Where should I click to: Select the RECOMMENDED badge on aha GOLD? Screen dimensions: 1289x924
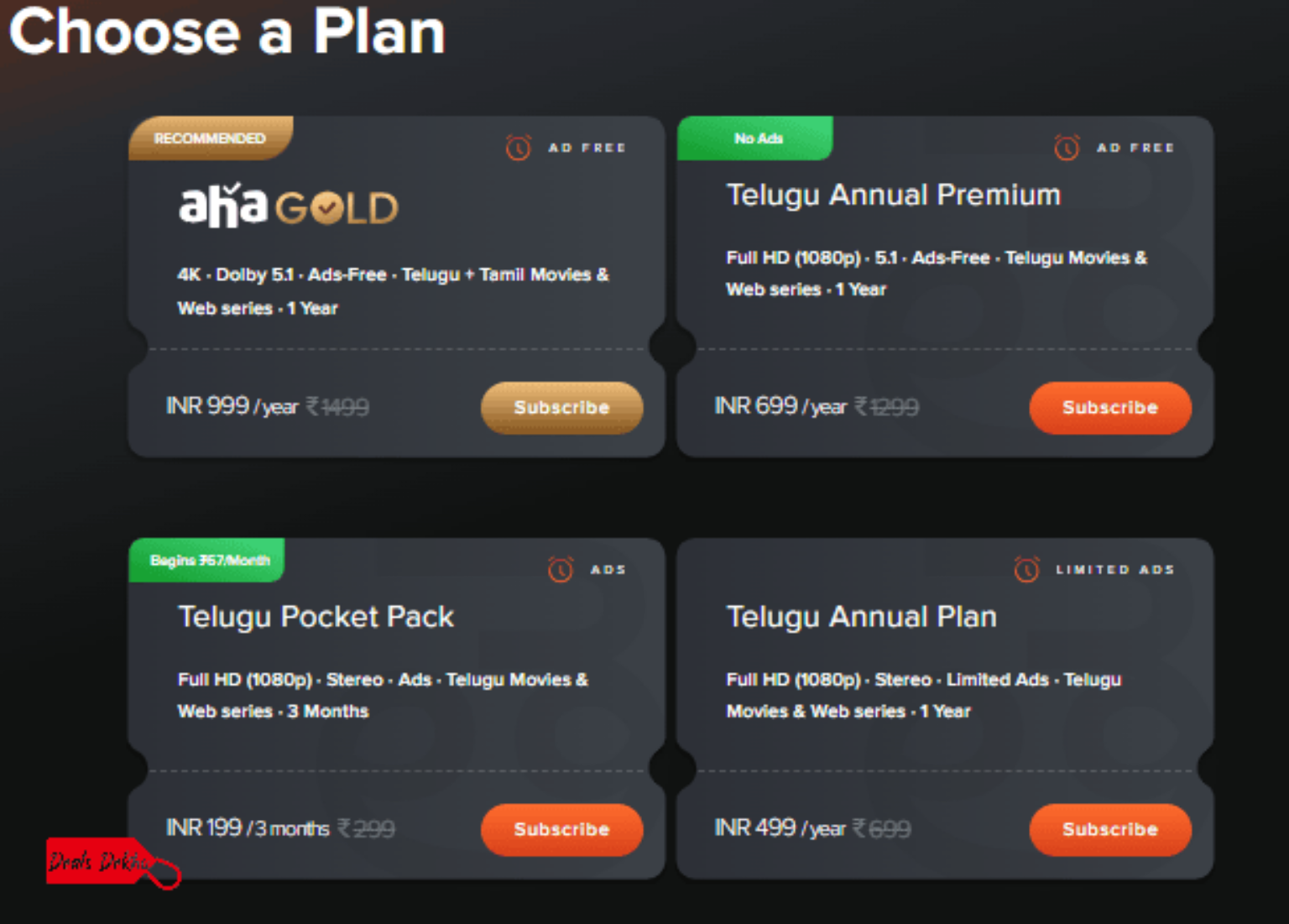coord(208,138)
